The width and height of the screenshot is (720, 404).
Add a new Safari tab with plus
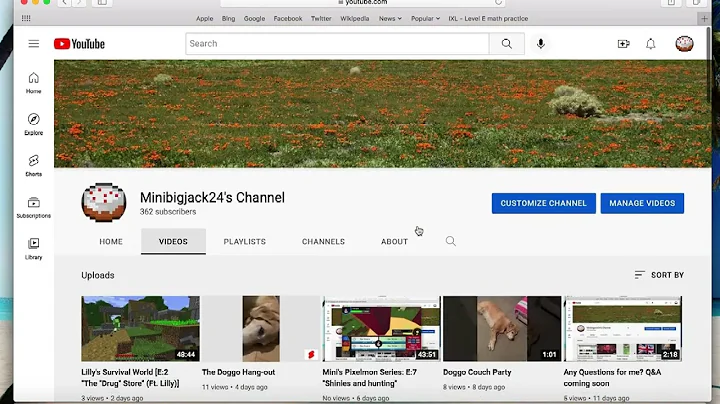pos(704,18)
